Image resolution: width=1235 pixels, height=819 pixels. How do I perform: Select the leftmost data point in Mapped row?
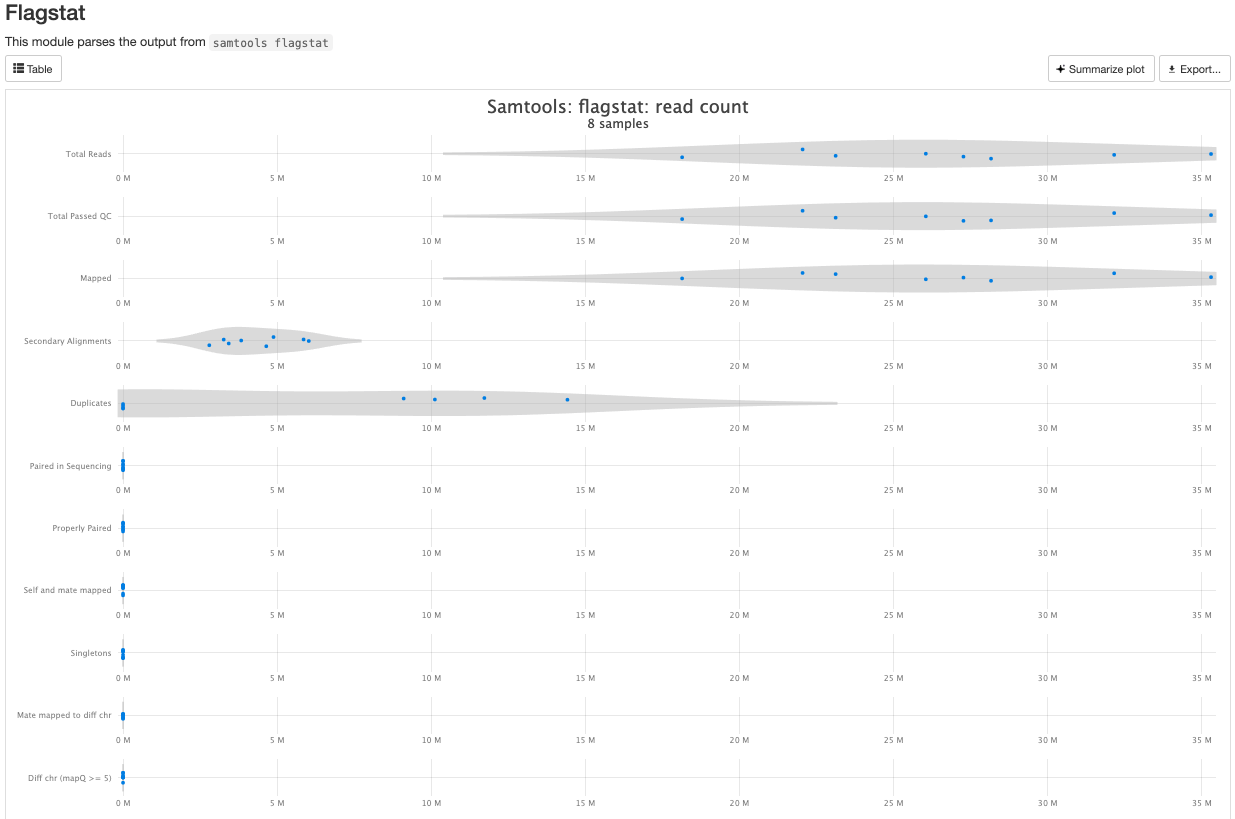coord(682,278)
